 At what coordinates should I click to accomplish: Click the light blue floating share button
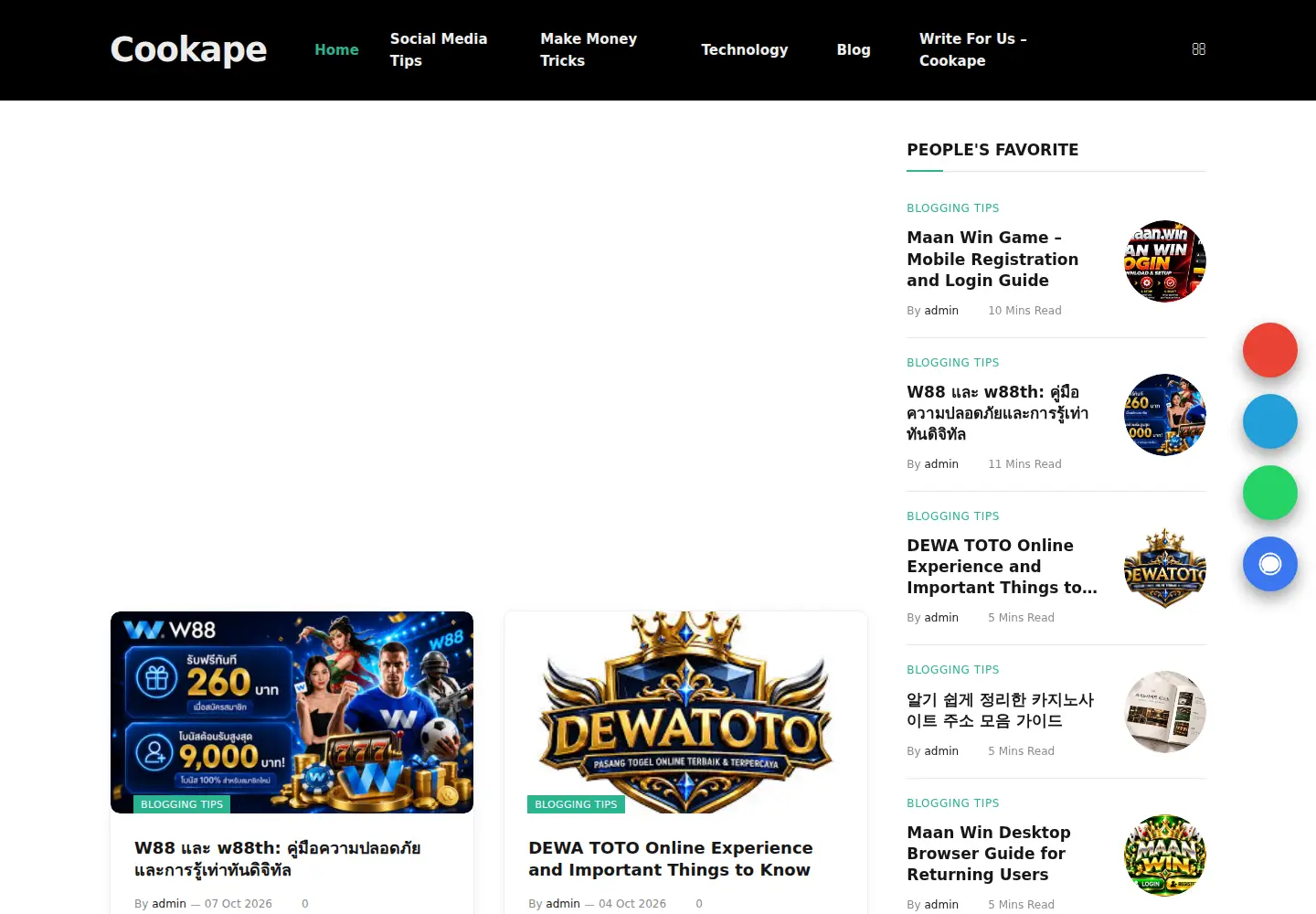point(1270,421)
